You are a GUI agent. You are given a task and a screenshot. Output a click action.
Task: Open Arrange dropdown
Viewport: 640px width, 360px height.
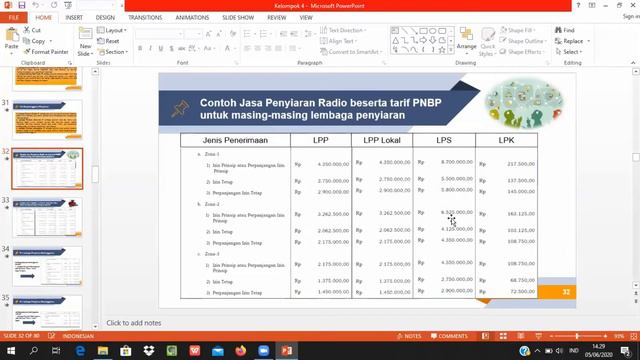pos(467,42)
